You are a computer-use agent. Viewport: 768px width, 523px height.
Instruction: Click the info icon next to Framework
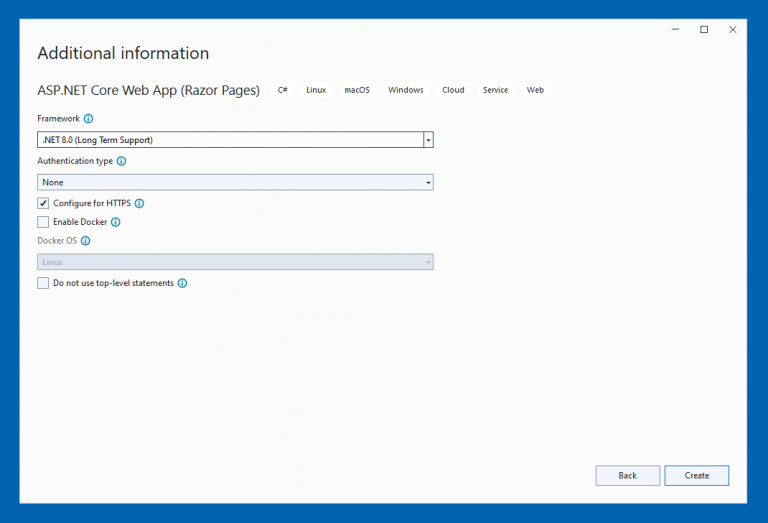point(88,118)
